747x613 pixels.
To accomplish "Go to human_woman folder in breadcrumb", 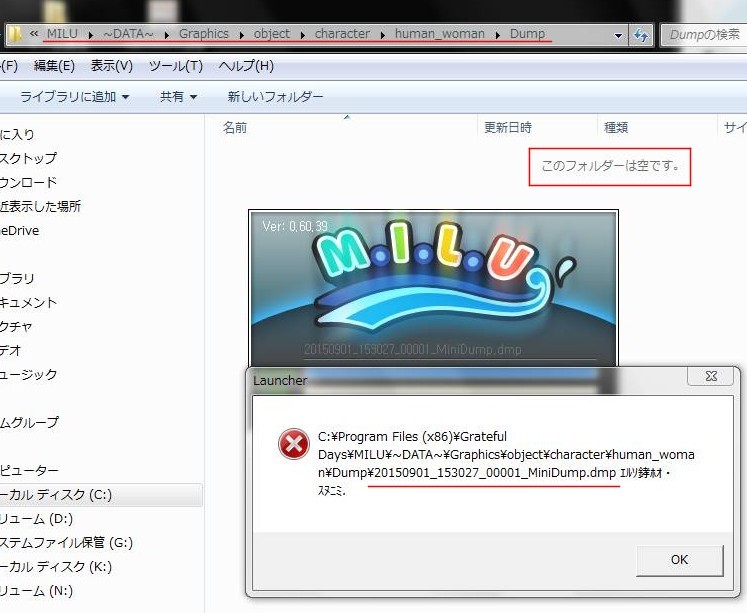I will [x=439, y=34].
